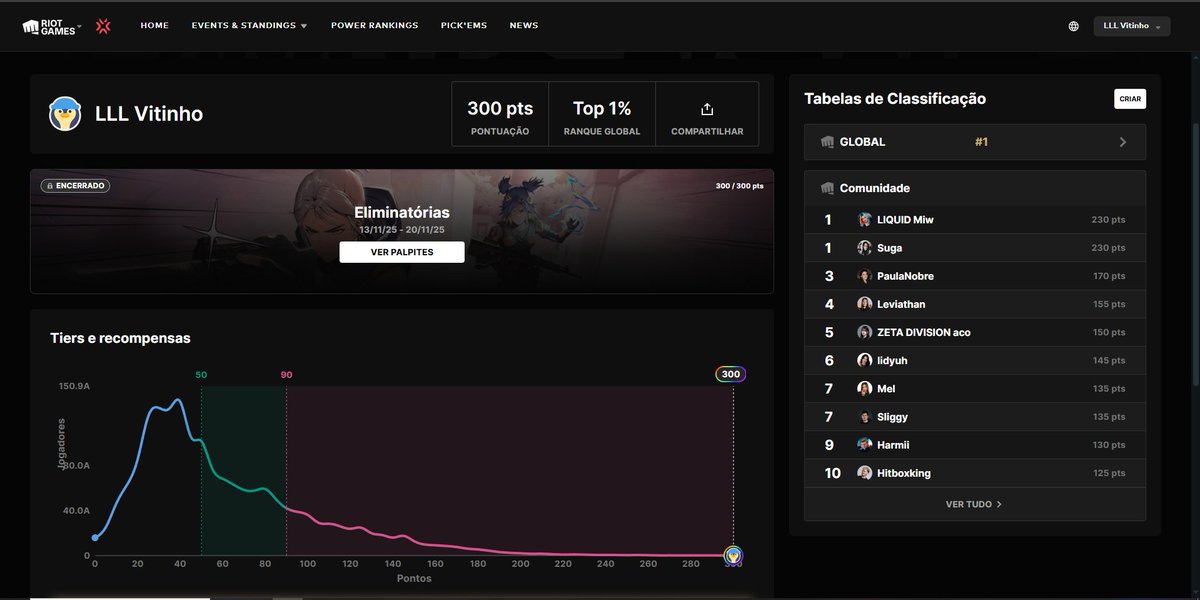Click the fist icon beside Comunidade
1200x600 pixels.
(827, 188)
